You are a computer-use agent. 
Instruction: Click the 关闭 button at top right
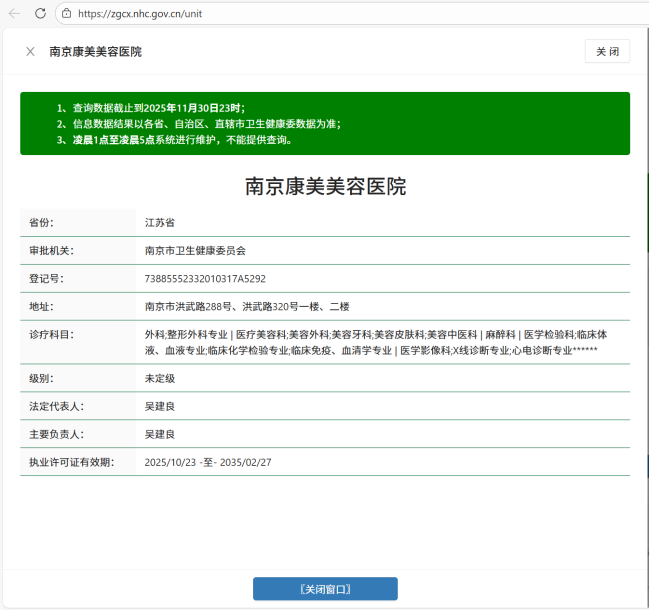pyautogui.click(x=607, y=51)
